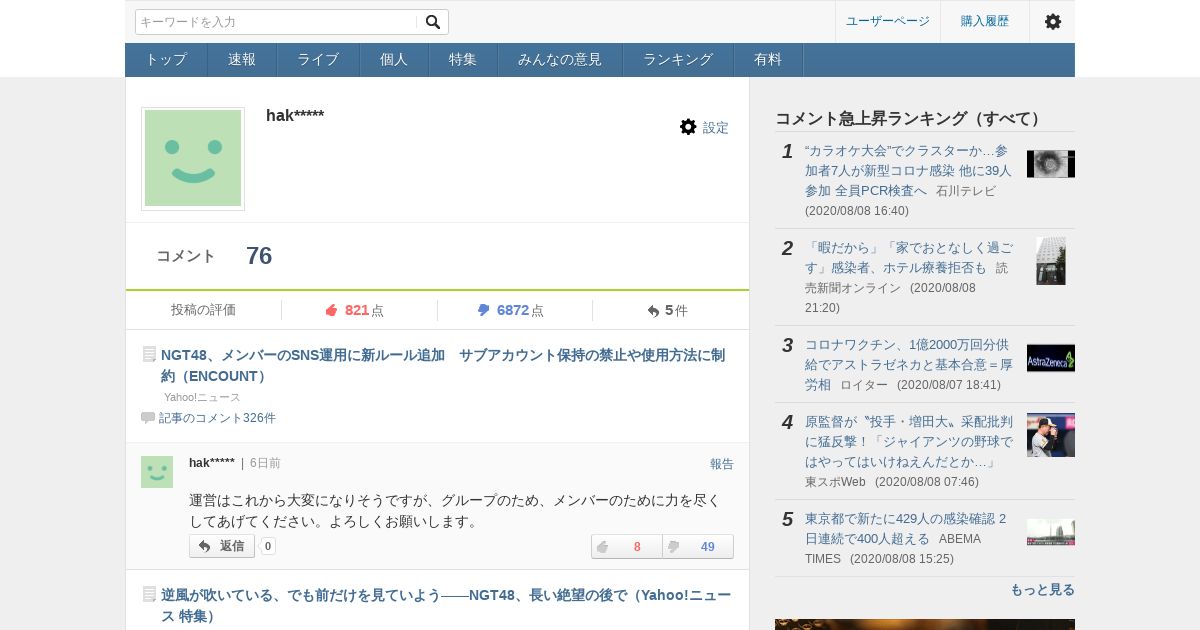
Task: Open the トップ tab
Action: point(166,60)
